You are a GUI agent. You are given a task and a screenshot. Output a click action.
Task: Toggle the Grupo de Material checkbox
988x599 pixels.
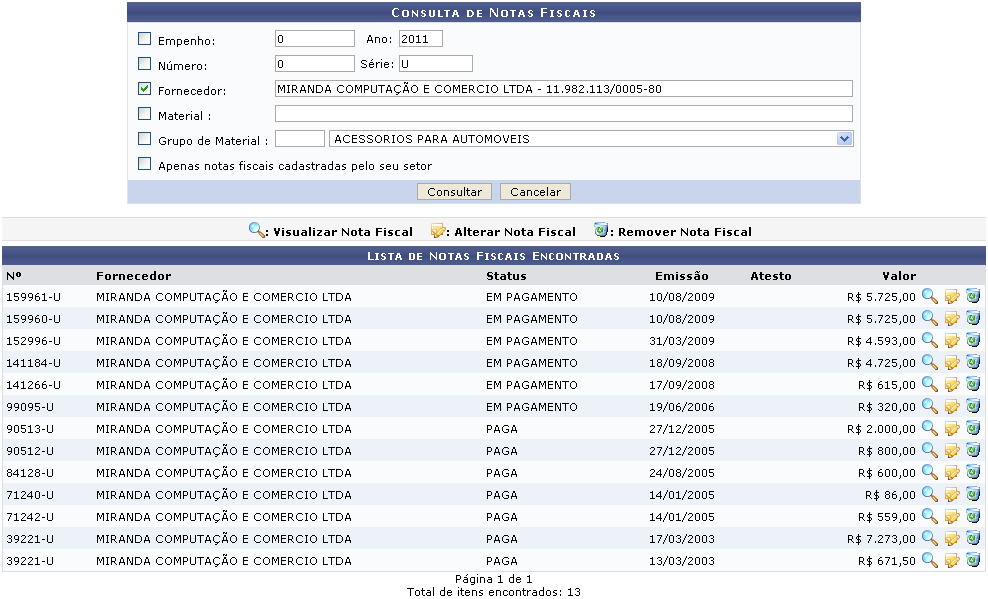point(144,139)
